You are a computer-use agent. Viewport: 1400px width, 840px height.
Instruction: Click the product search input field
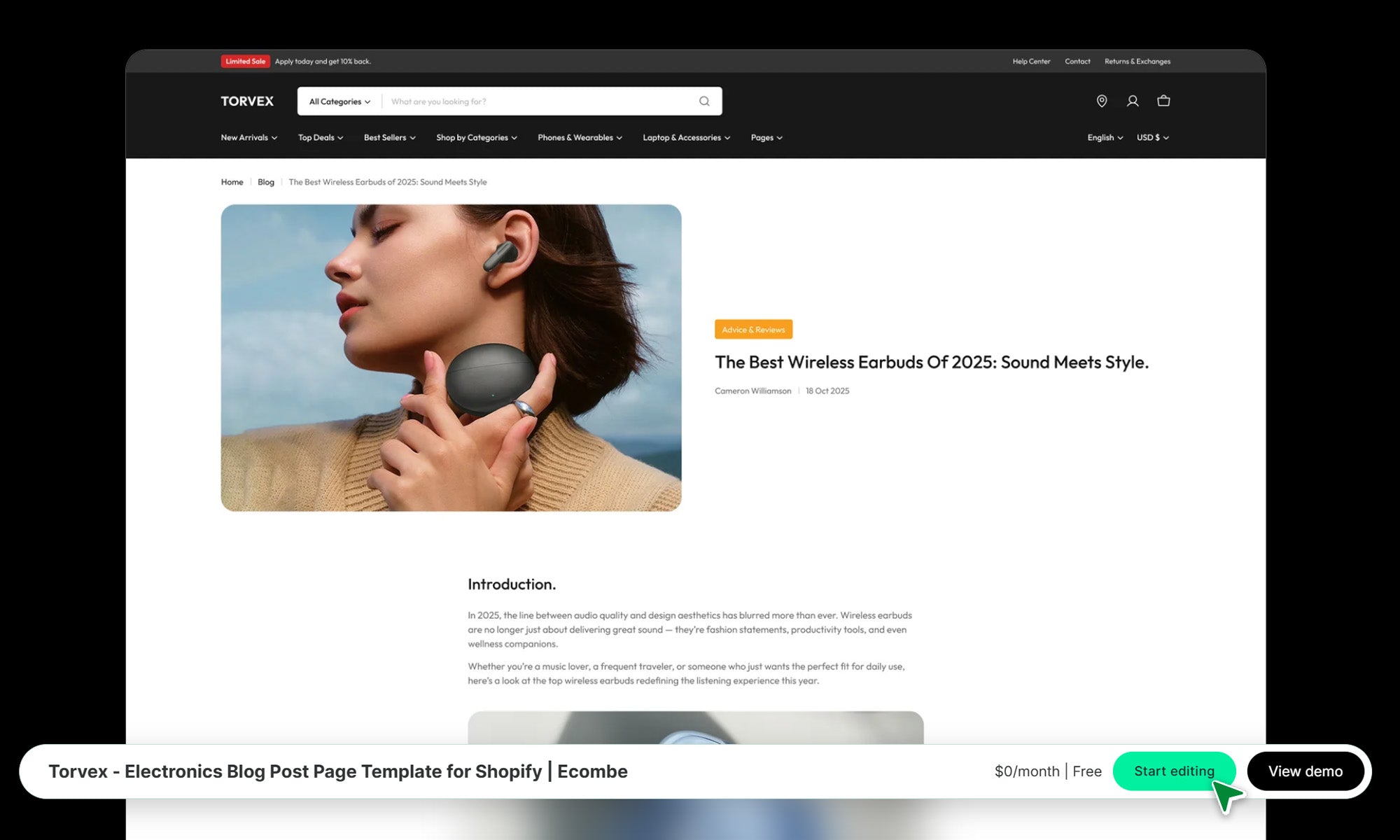coord(539,101)
